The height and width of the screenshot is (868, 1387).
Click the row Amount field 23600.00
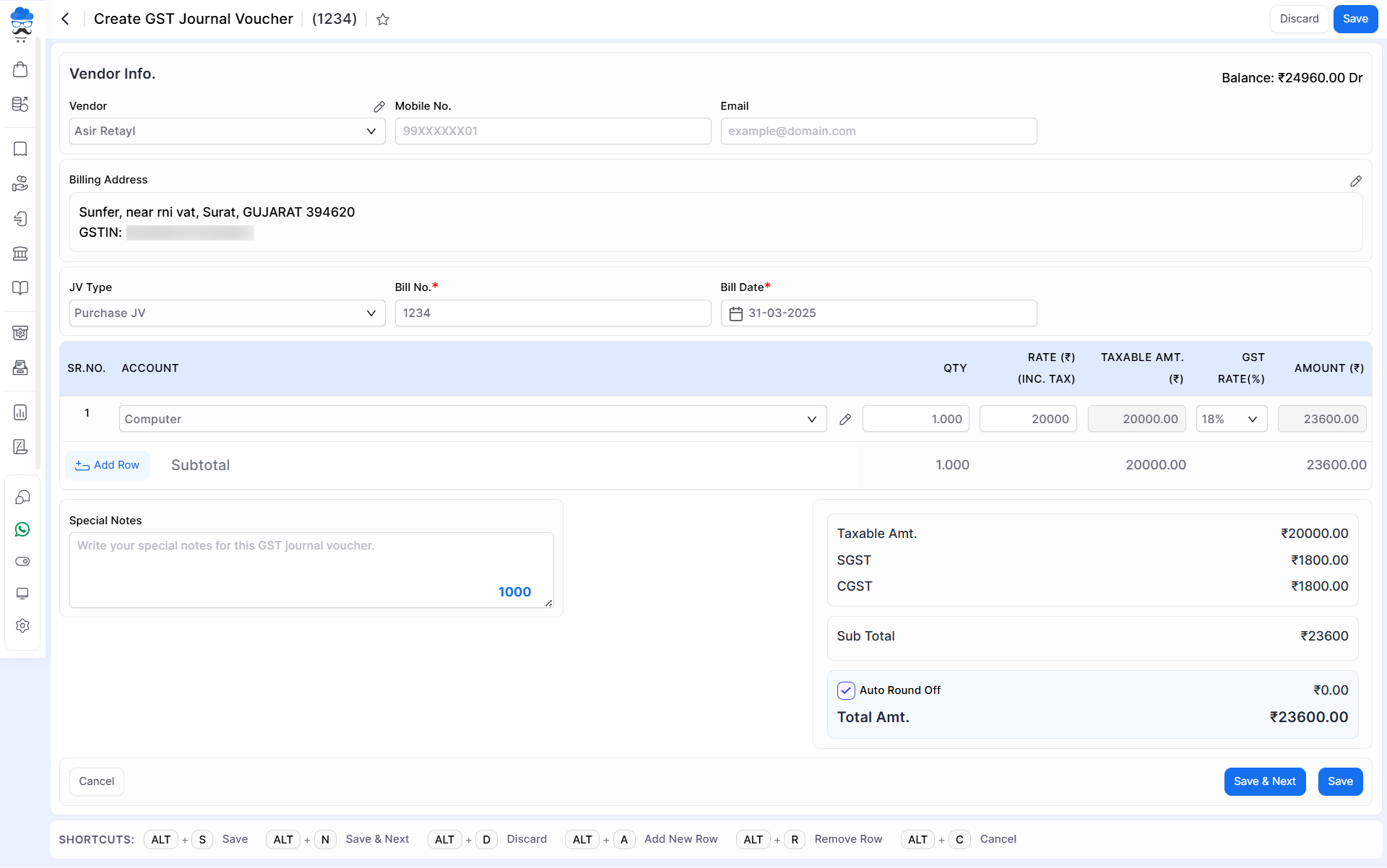(1322, 419)
